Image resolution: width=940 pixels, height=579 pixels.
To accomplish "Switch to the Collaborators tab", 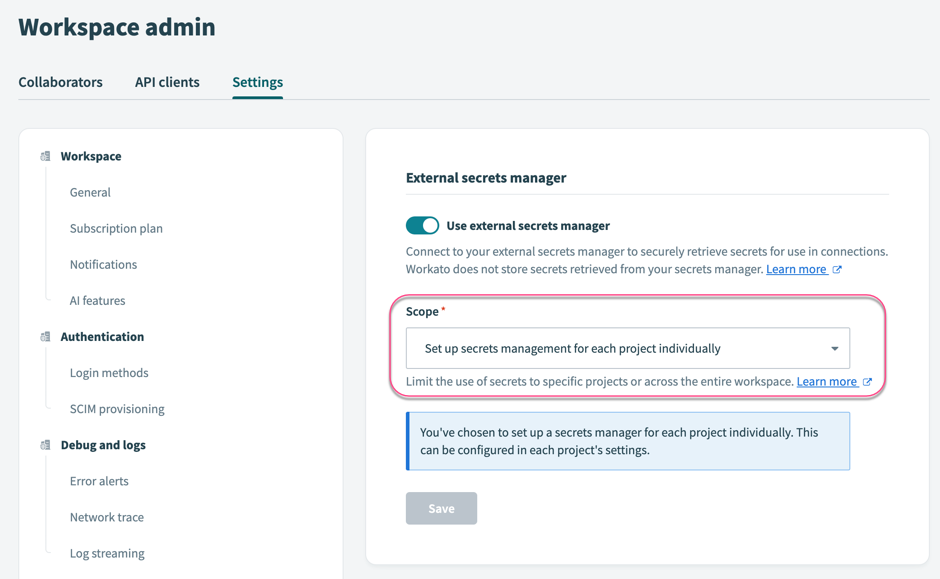I will point(60,82).
